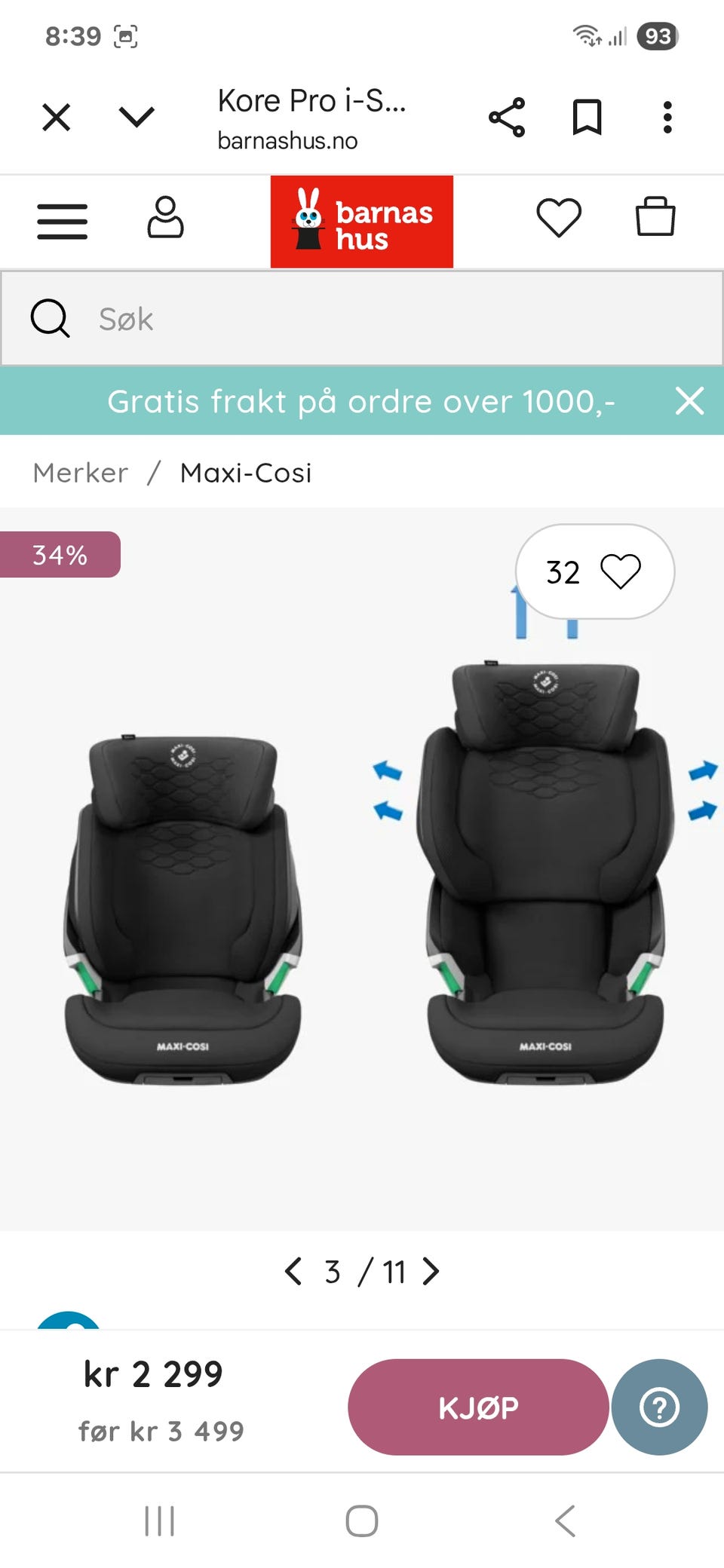
Task: Go to next product image arrow
Action: 431,1271
